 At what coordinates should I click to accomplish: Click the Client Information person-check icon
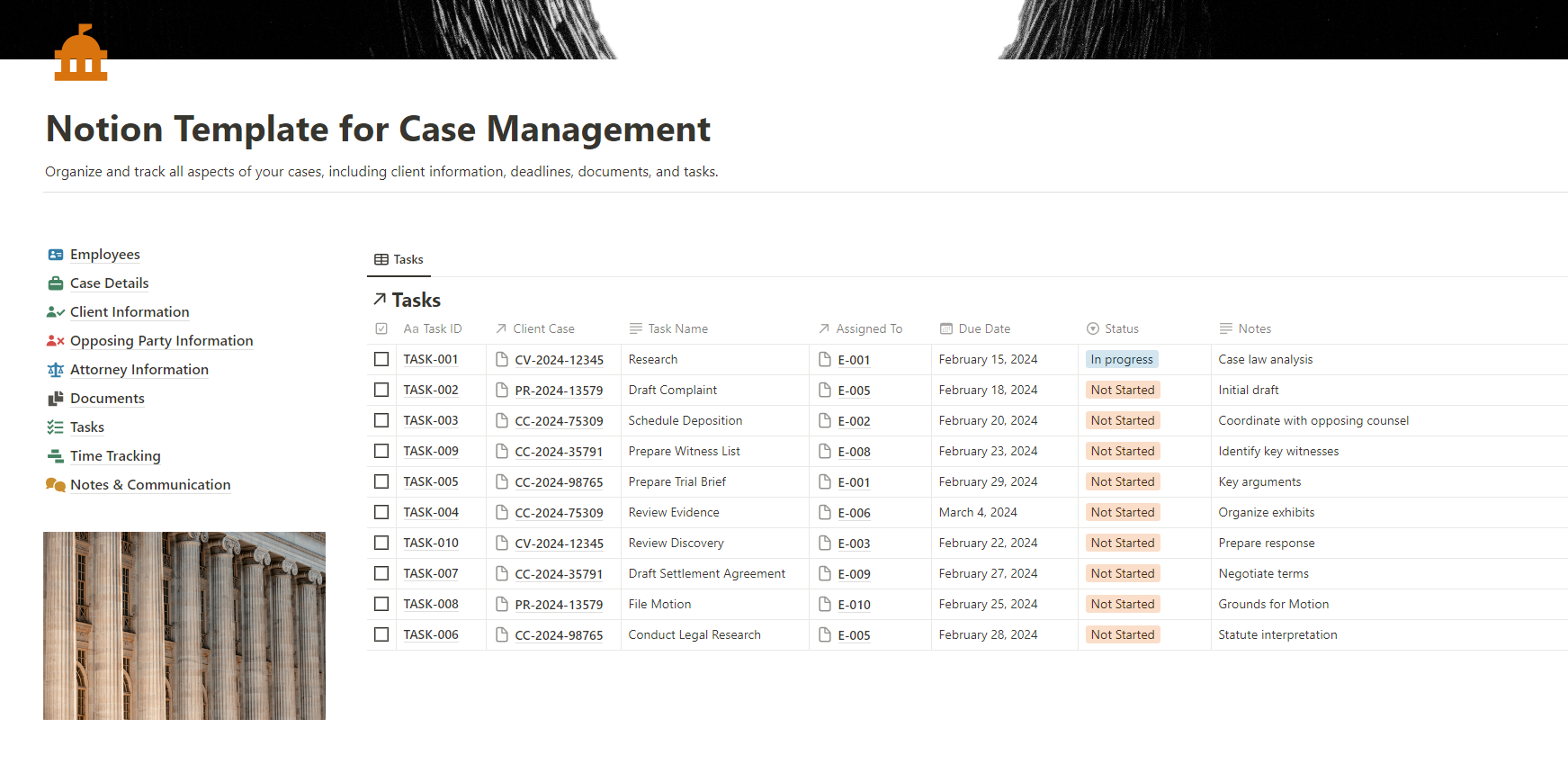click(56, 312)
